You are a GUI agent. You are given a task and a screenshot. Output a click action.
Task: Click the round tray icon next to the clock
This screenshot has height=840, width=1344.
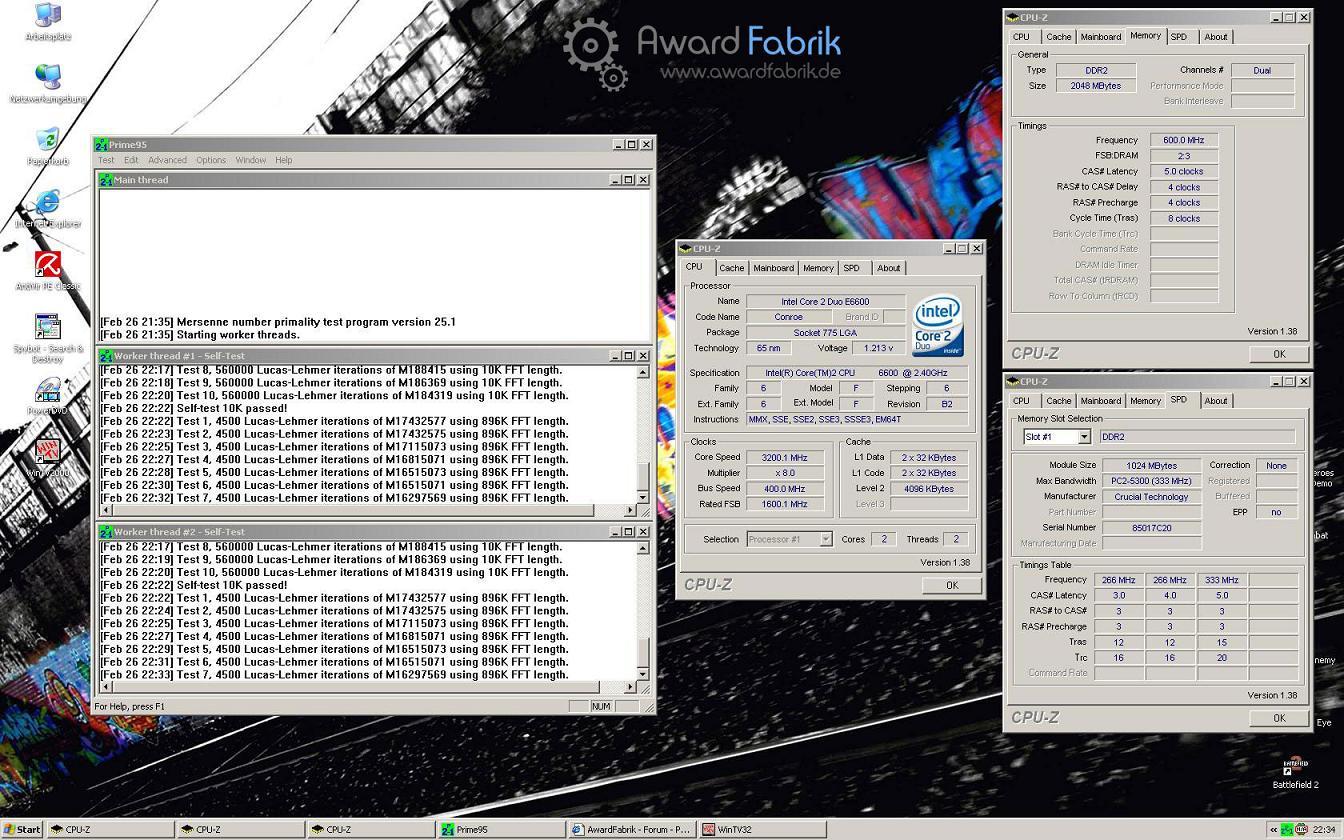click(x=1301, y=829)
